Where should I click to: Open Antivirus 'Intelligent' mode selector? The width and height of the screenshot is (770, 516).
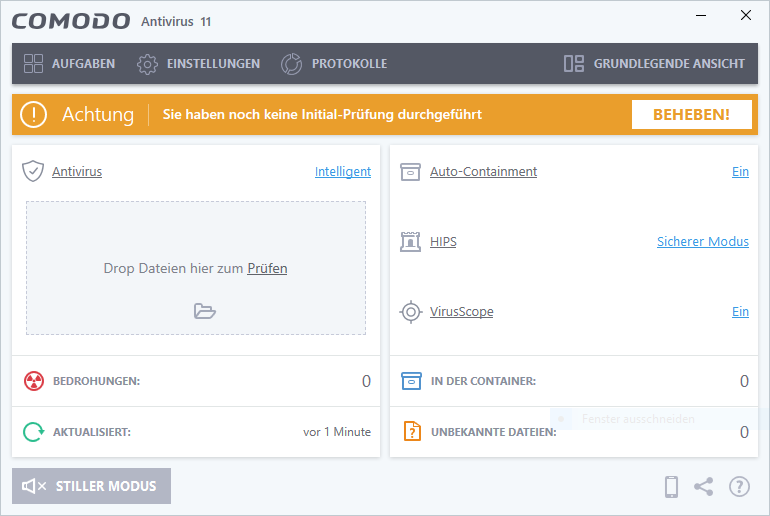[x=342, y=171]
